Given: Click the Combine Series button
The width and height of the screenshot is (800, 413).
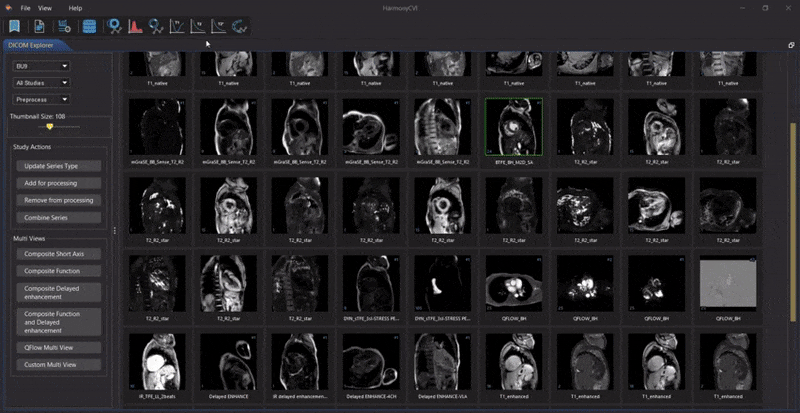Looking at the screenshot, I should point(59,217).
